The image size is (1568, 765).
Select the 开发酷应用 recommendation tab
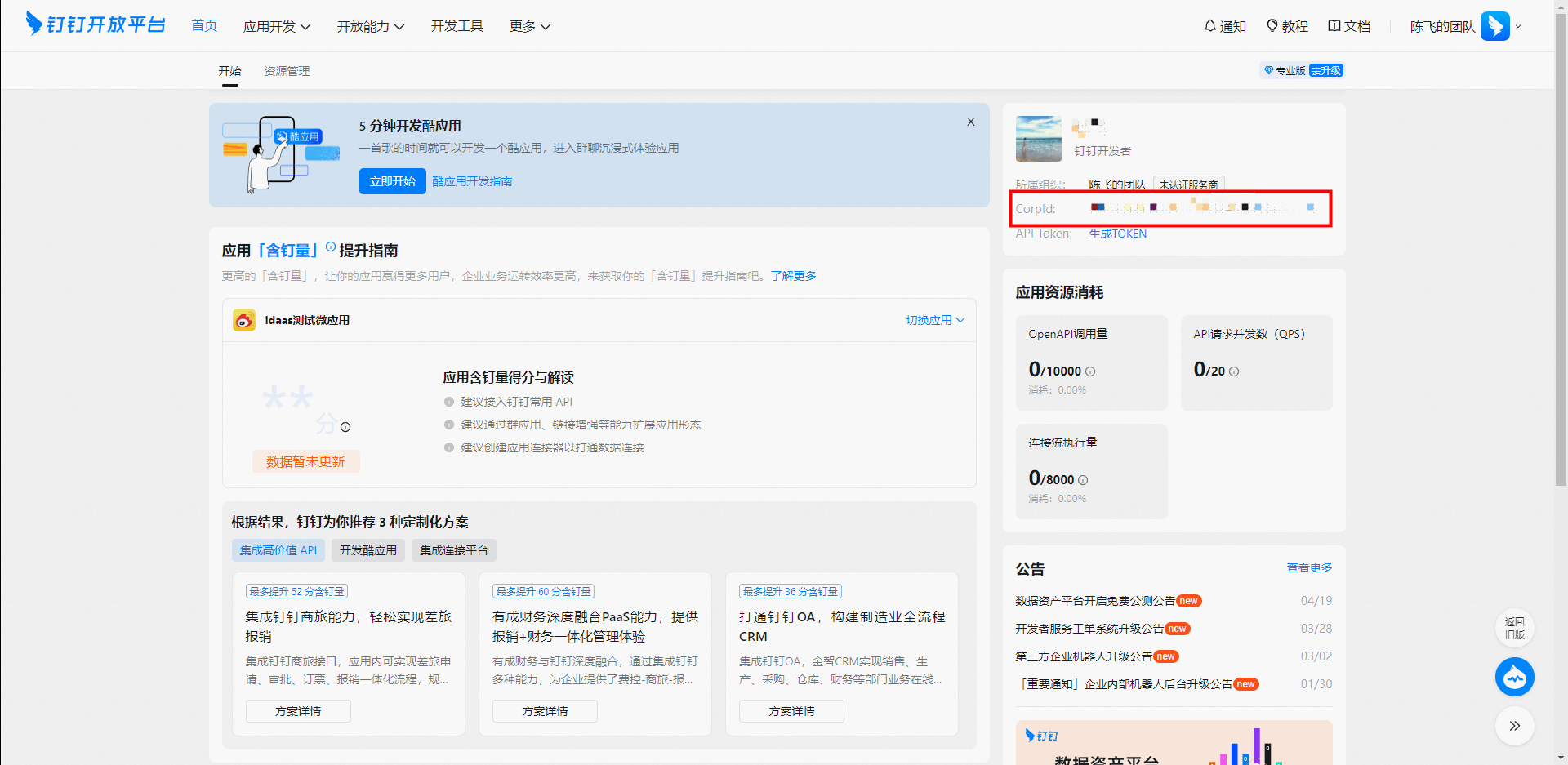(367, 550)
